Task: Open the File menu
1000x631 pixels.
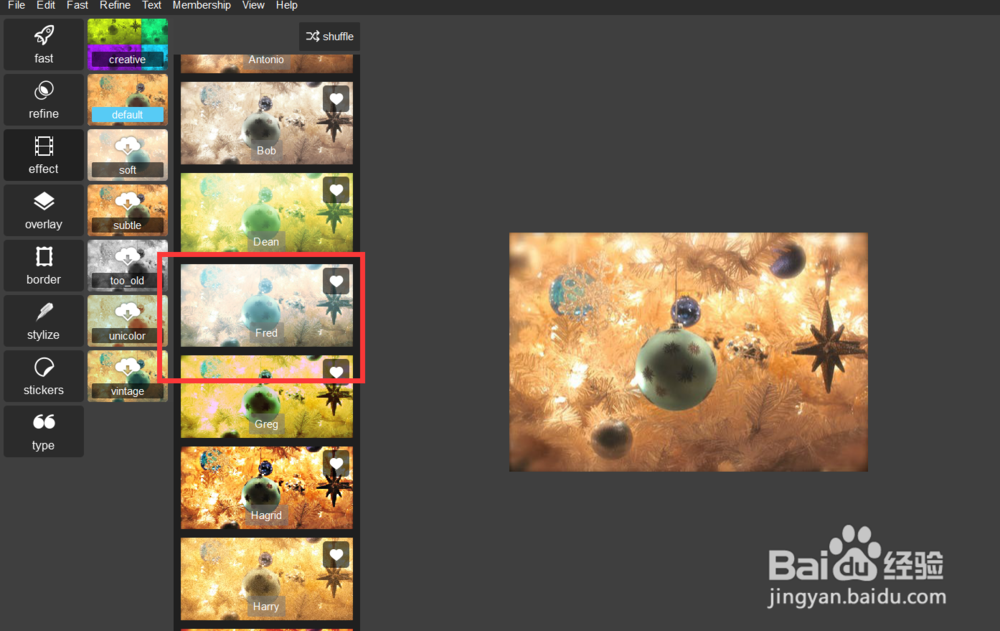Action: 17,5
